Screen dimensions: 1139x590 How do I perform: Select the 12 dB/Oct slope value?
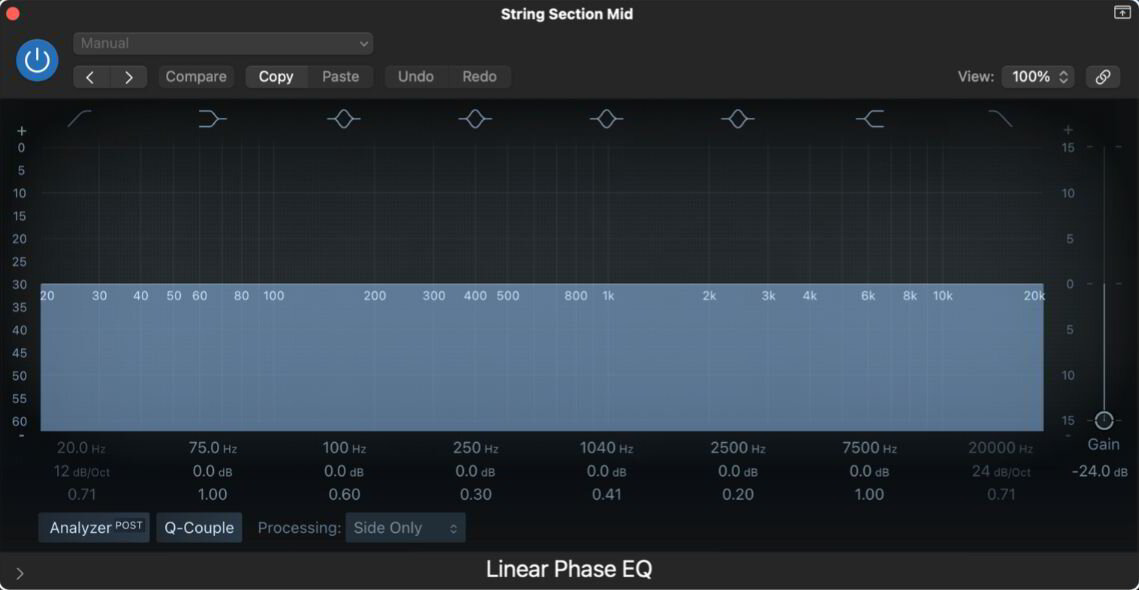point(81,472)
